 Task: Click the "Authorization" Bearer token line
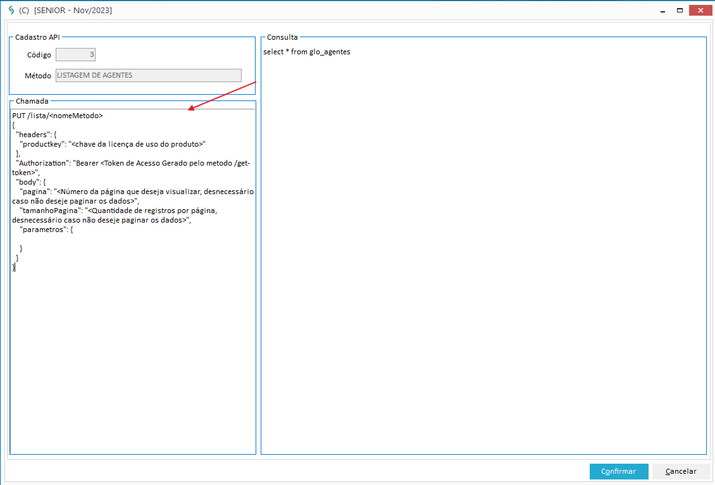130,163
